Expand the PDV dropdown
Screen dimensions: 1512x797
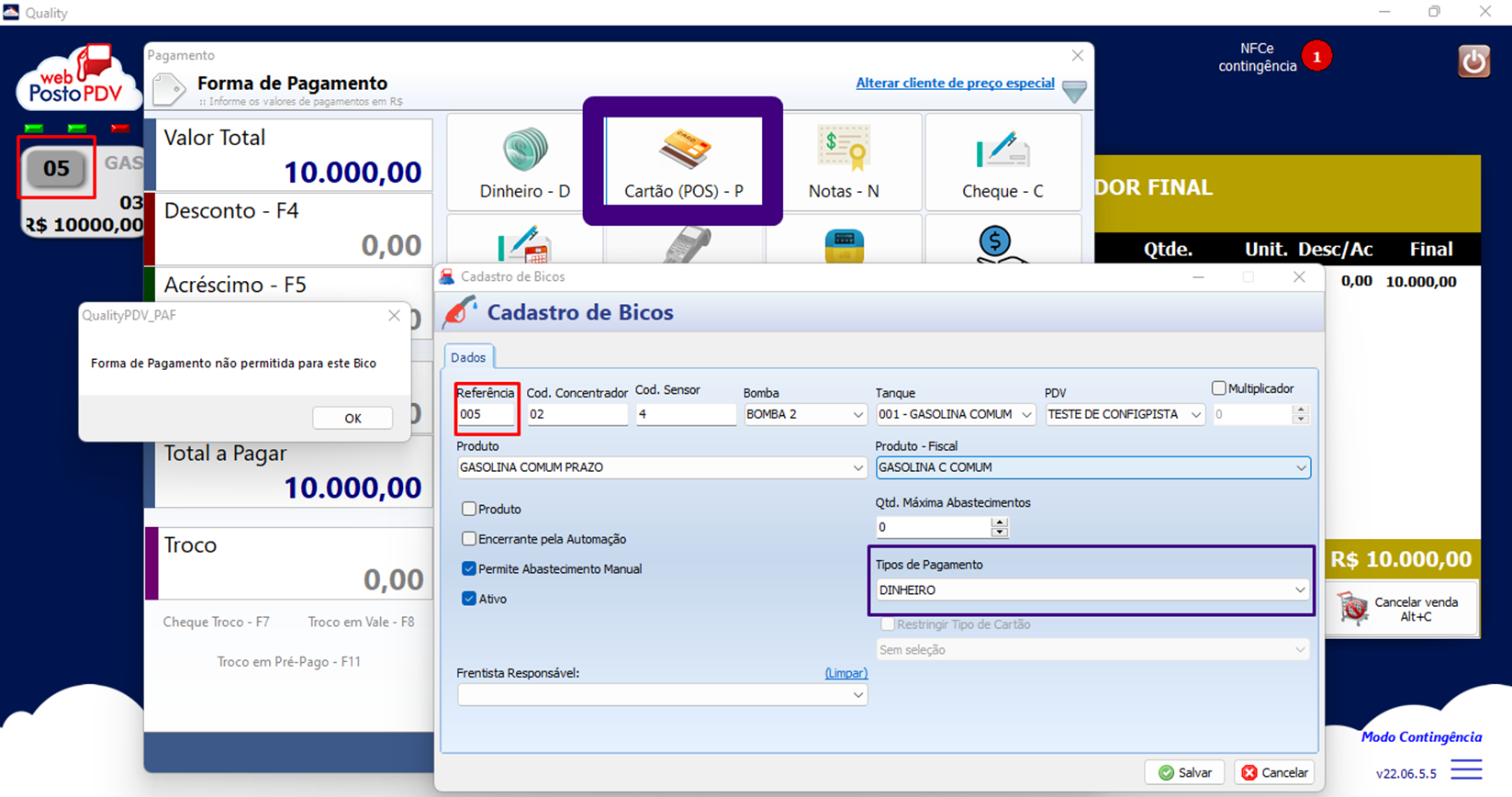tap(1125, 414)
